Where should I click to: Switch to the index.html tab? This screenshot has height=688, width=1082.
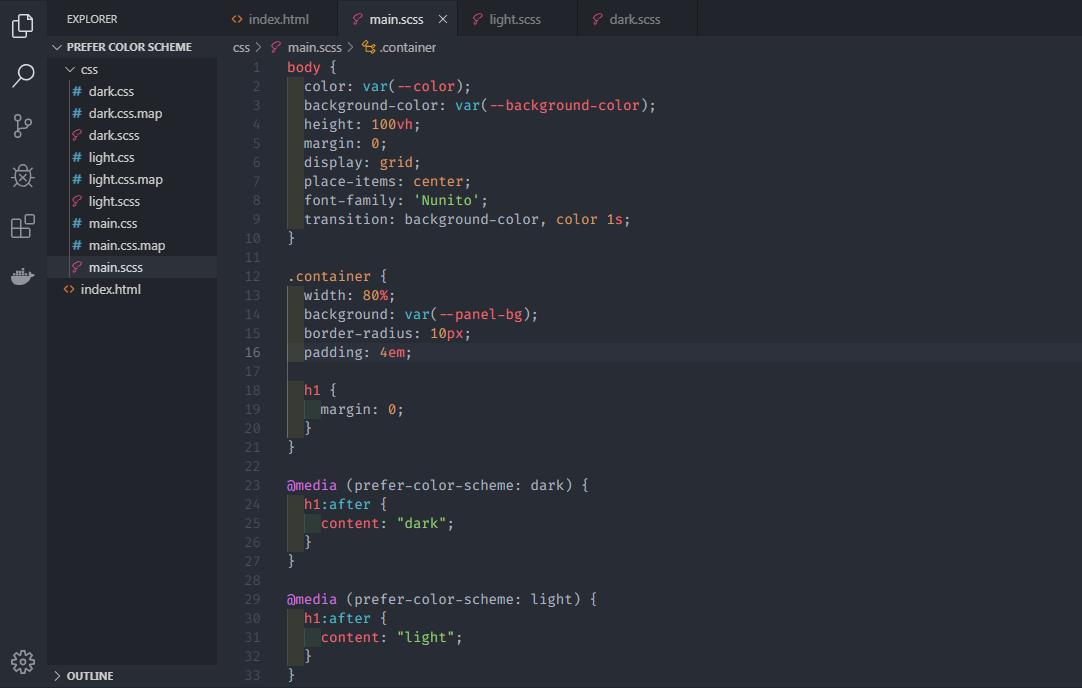pos(279,19)
